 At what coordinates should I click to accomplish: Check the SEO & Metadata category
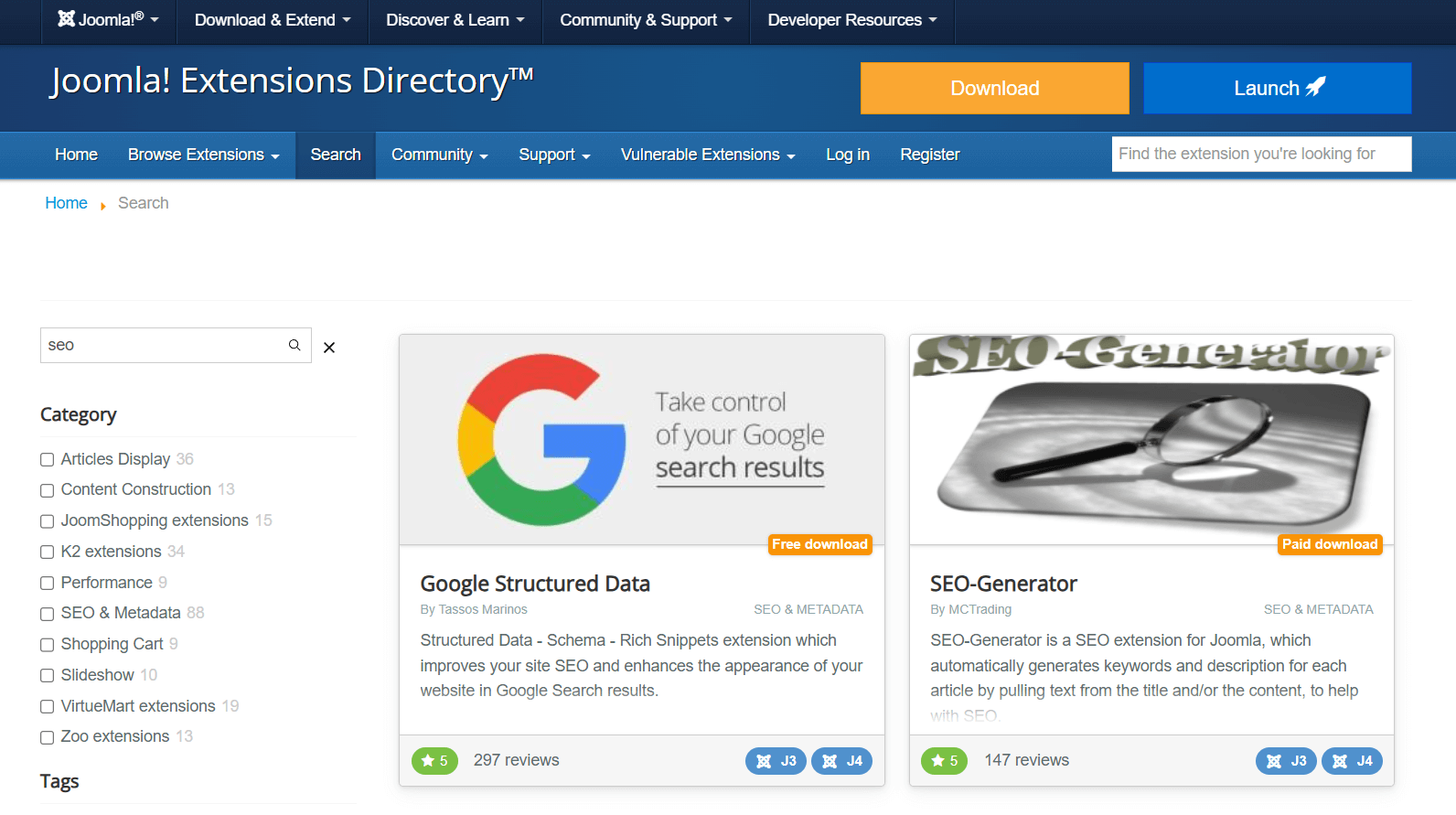48,614
